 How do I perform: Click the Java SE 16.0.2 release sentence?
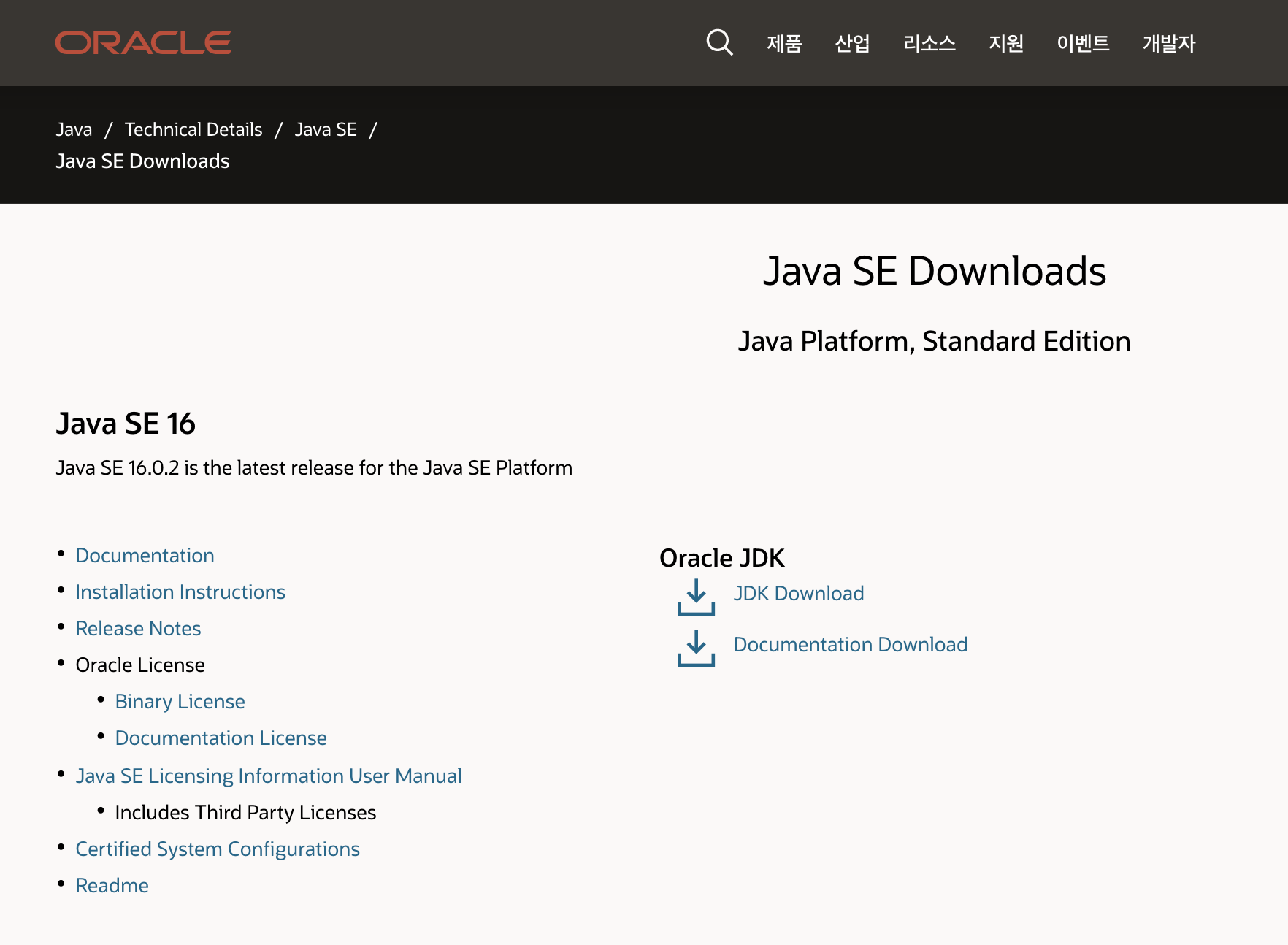314,467
